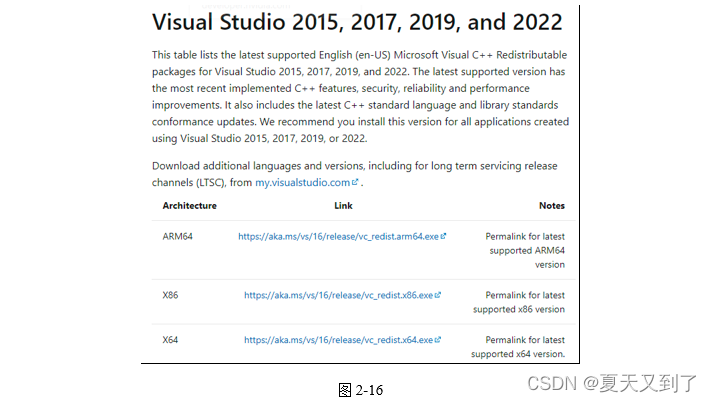Select the X64 architecture cell
The image size is (711, 402).
coord(170,340)
